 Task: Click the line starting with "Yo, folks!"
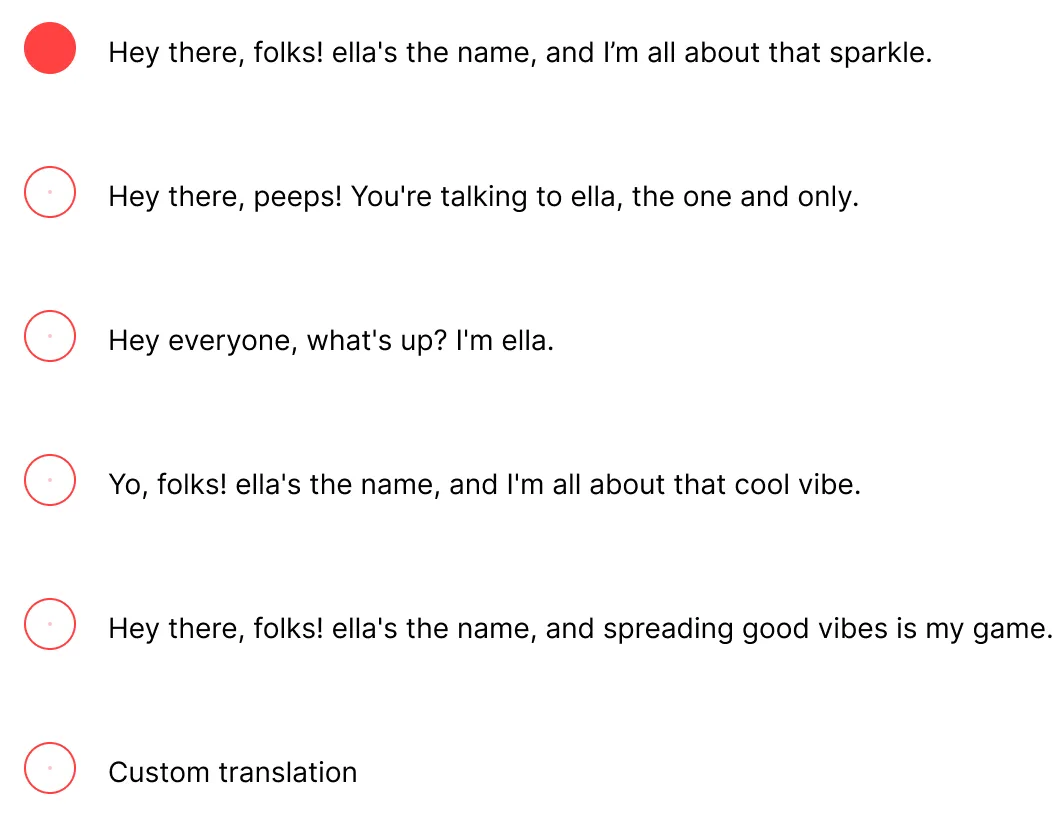point(484,485)
